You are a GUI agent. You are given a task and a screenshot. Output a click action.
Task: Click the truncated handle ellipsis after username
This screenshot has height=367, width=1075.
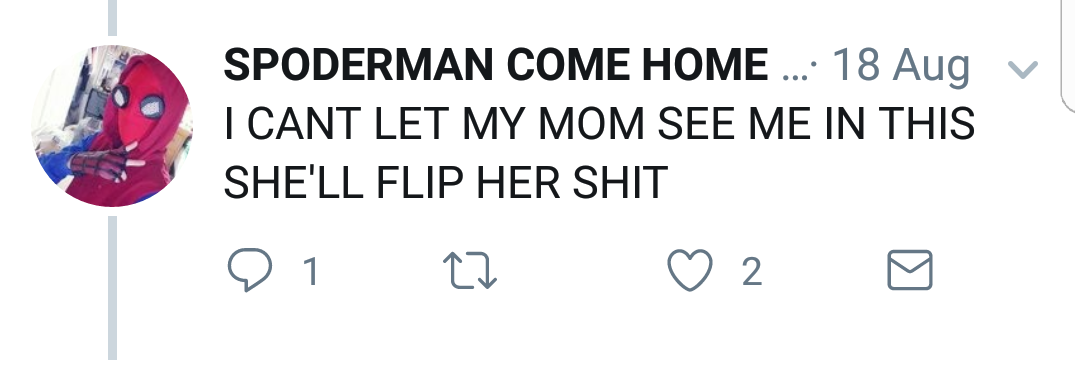click(796, 72)
